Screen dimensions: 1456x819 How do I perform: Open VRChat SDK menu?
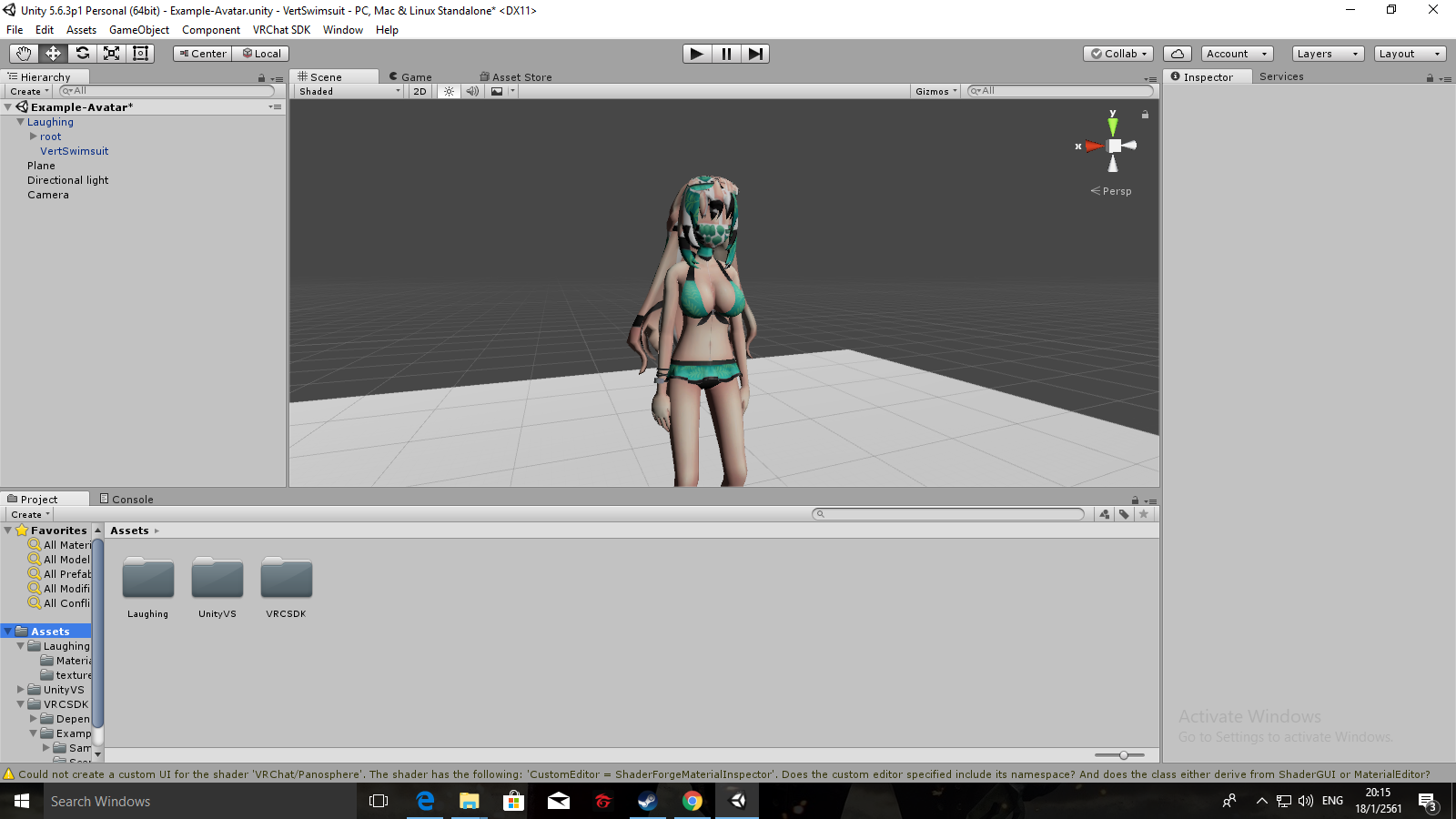(x=281, y=30)
